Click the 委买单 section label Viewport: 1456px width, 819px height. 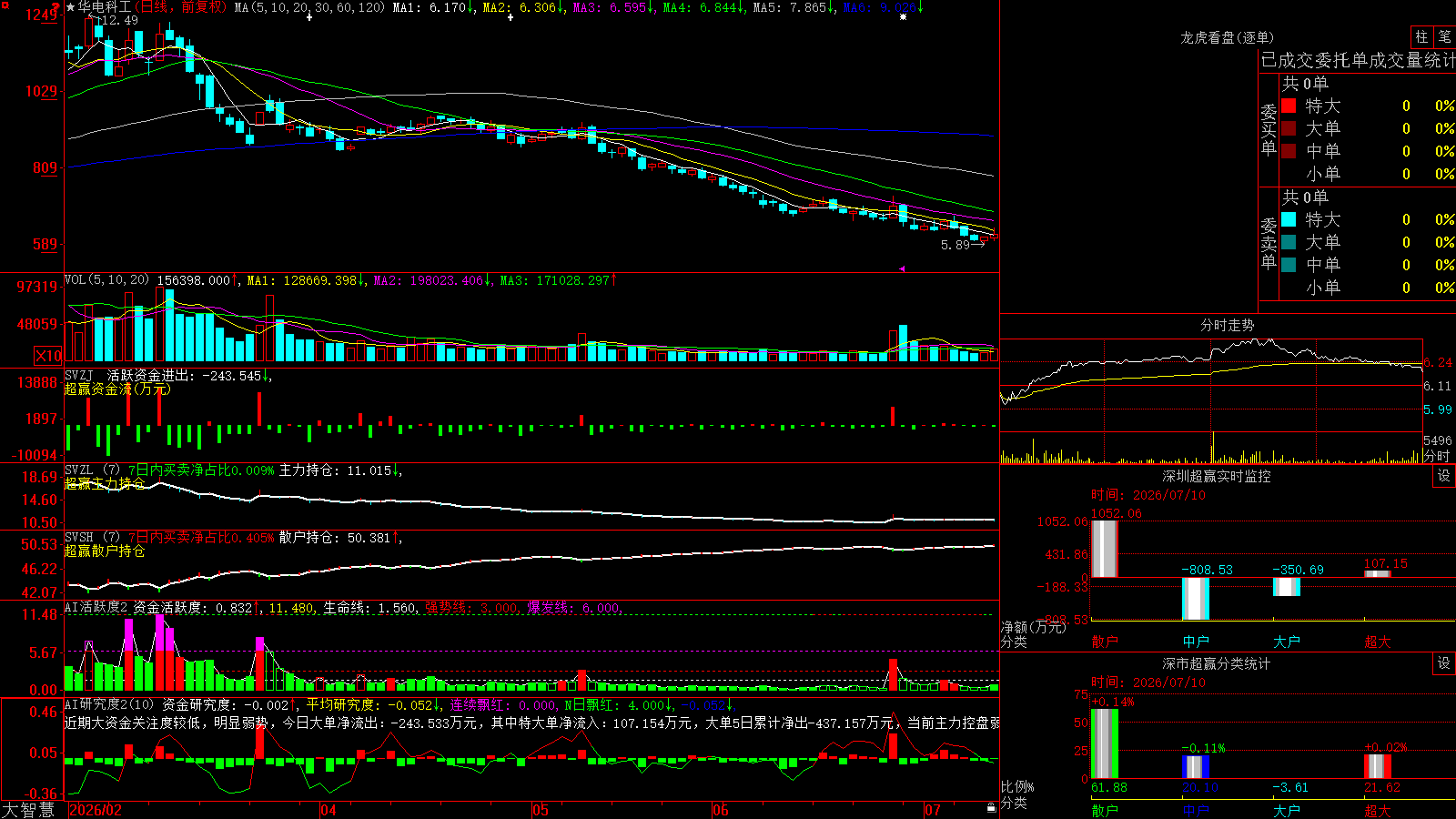click(x=1269, y=129)
